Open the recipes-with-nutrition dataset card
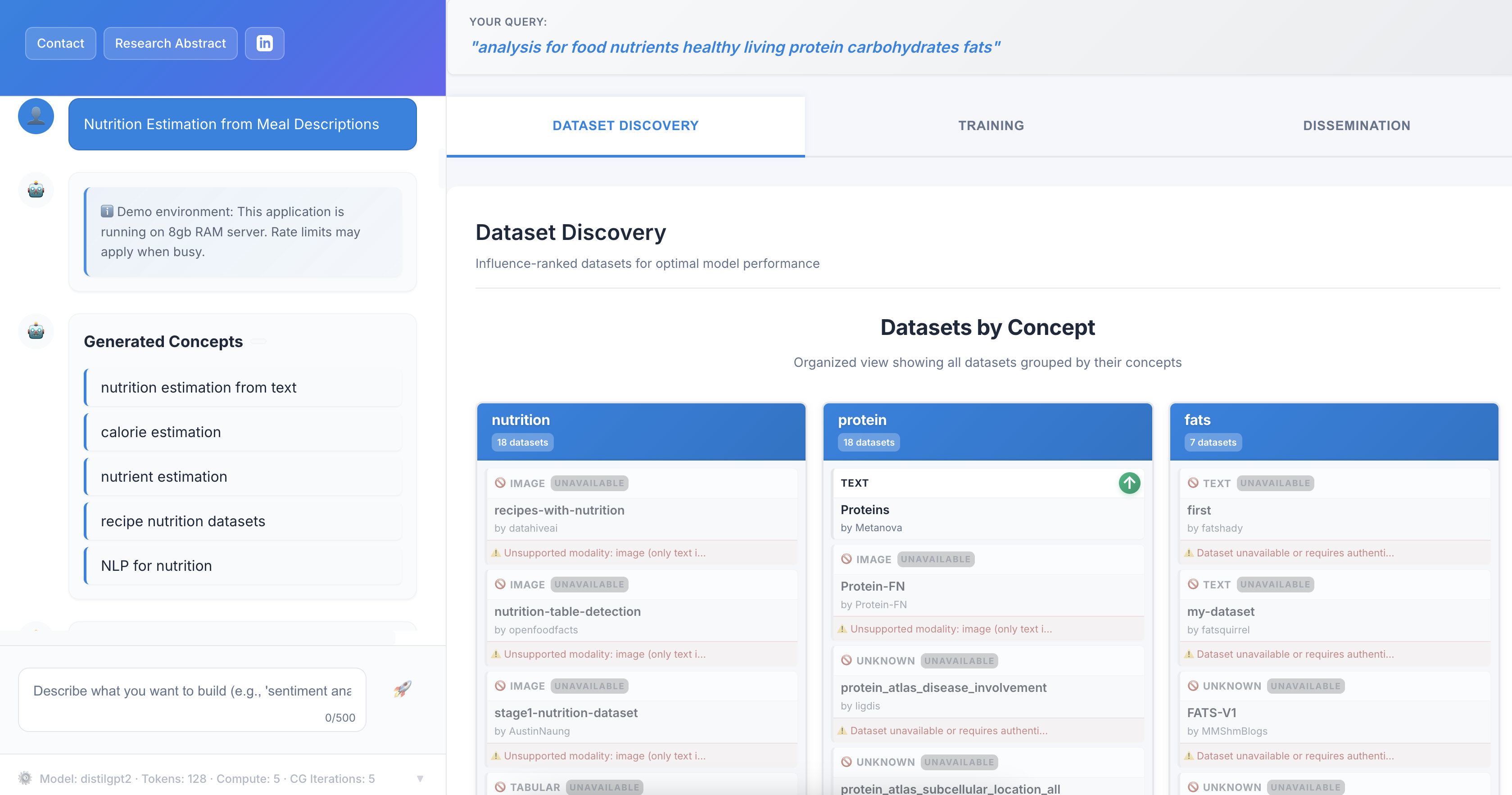This screenshot has height=795, width=1512. tap(642, 516)
